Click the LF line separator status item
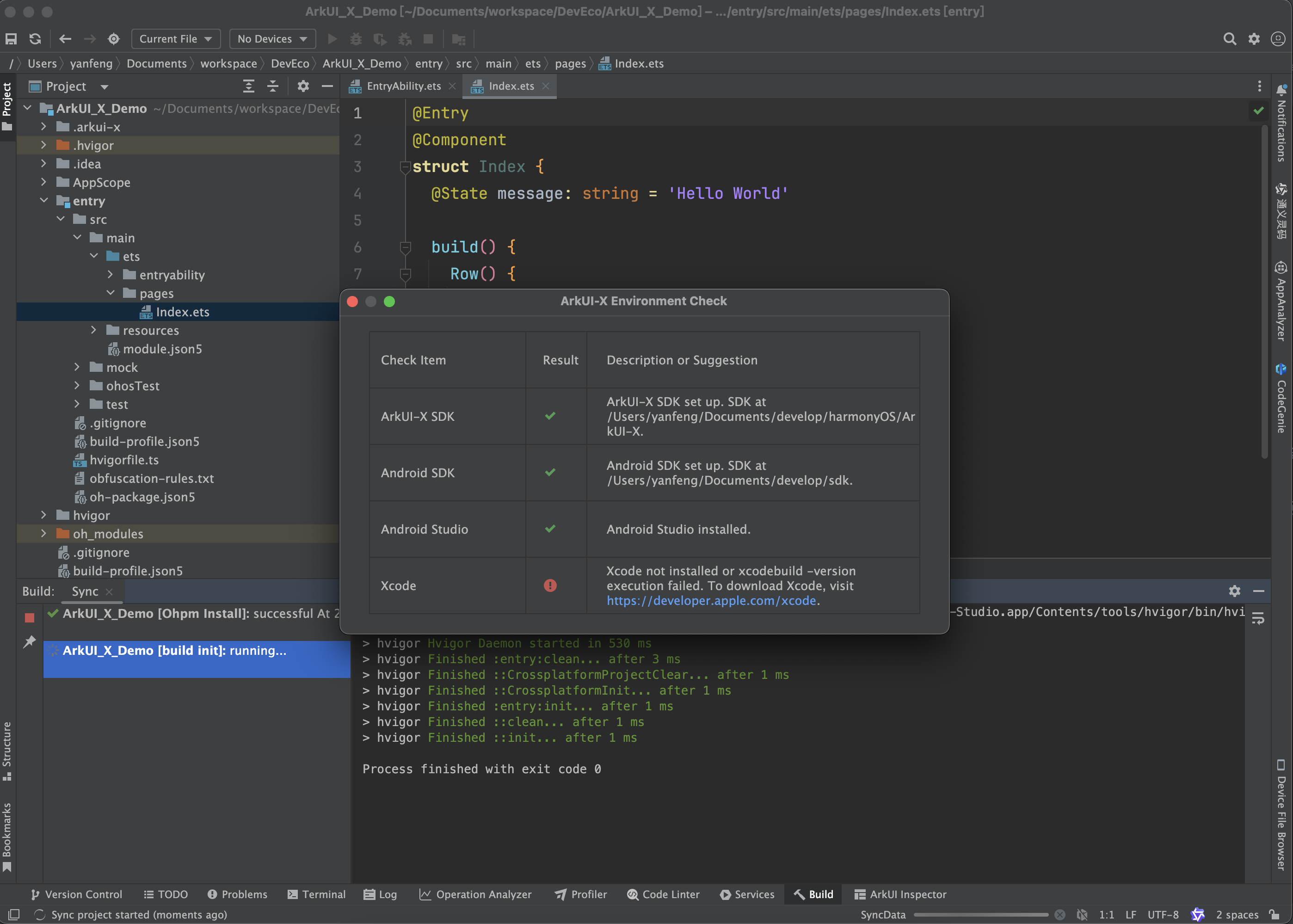Image resolution: width=1293 pixels, height=924 pixels. (1131, 915)
